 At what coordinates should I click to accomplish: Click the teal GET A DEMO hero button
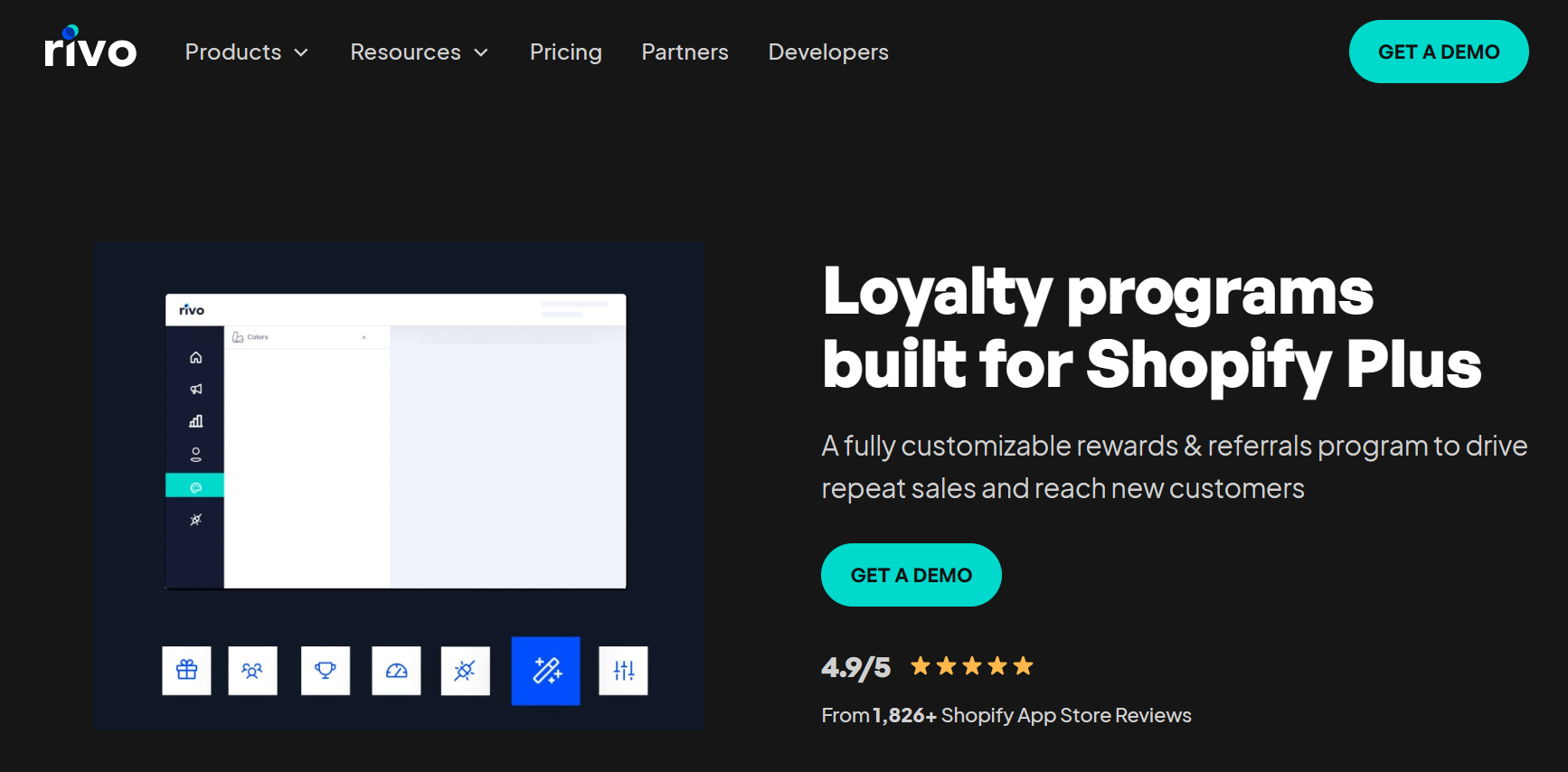[x=911, y=575]
